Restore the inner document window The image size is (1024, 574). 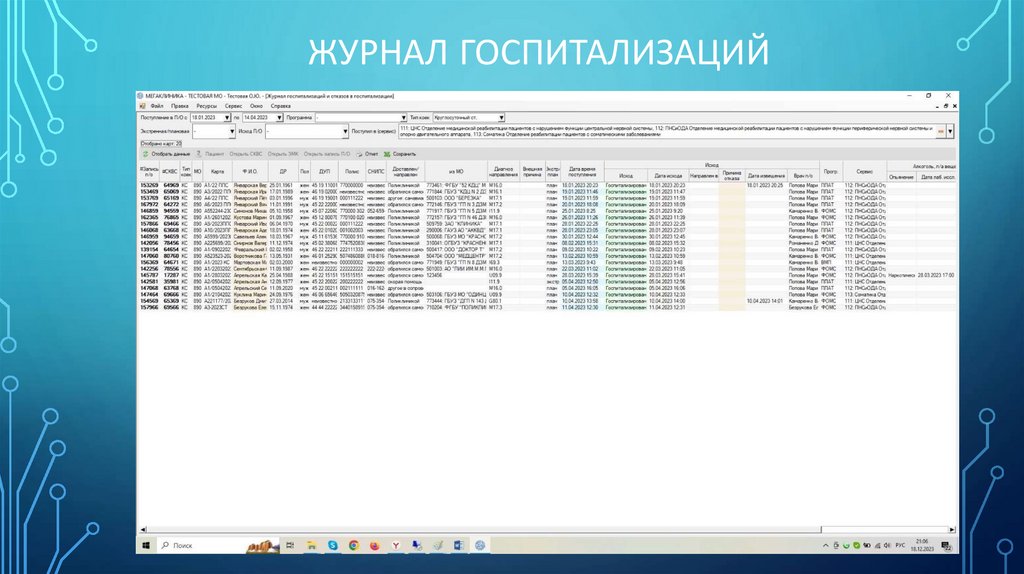946,106
